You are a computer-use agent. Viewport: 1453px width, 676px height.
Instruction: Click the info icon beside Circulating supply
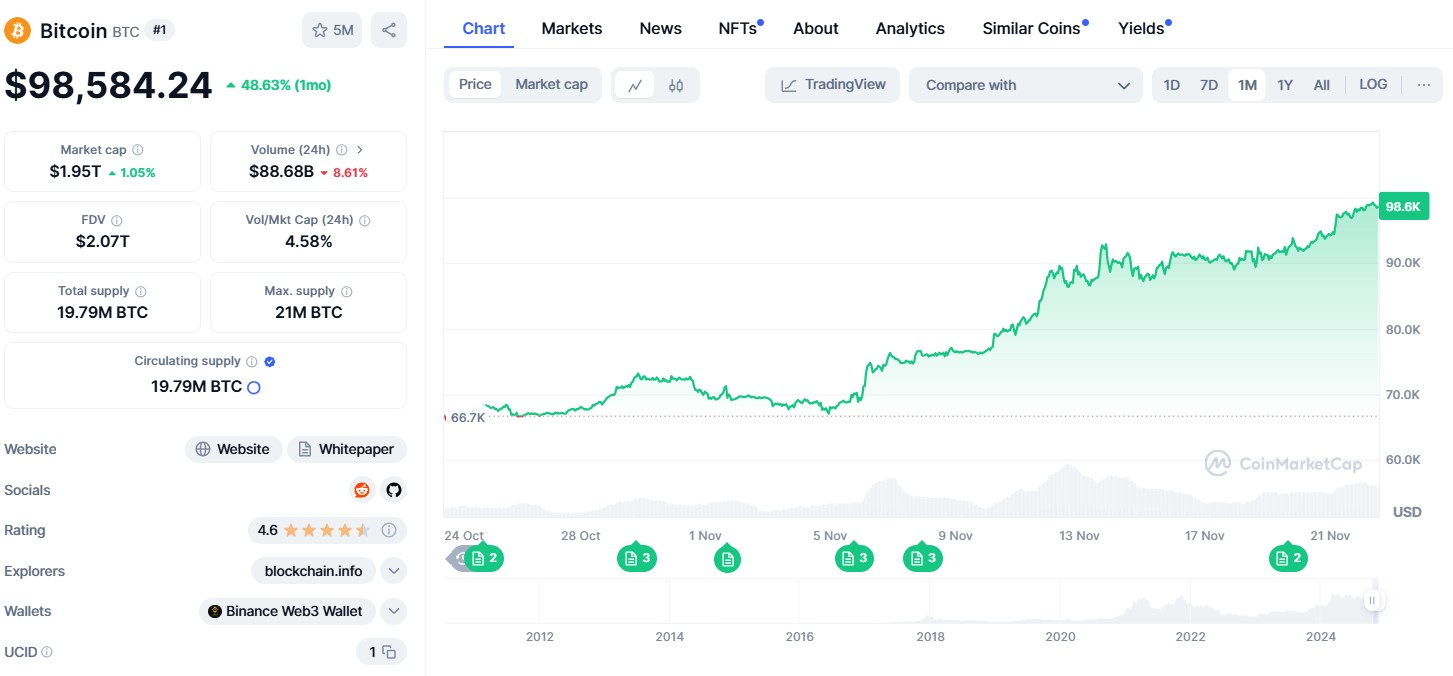click(x=252, y=361)
